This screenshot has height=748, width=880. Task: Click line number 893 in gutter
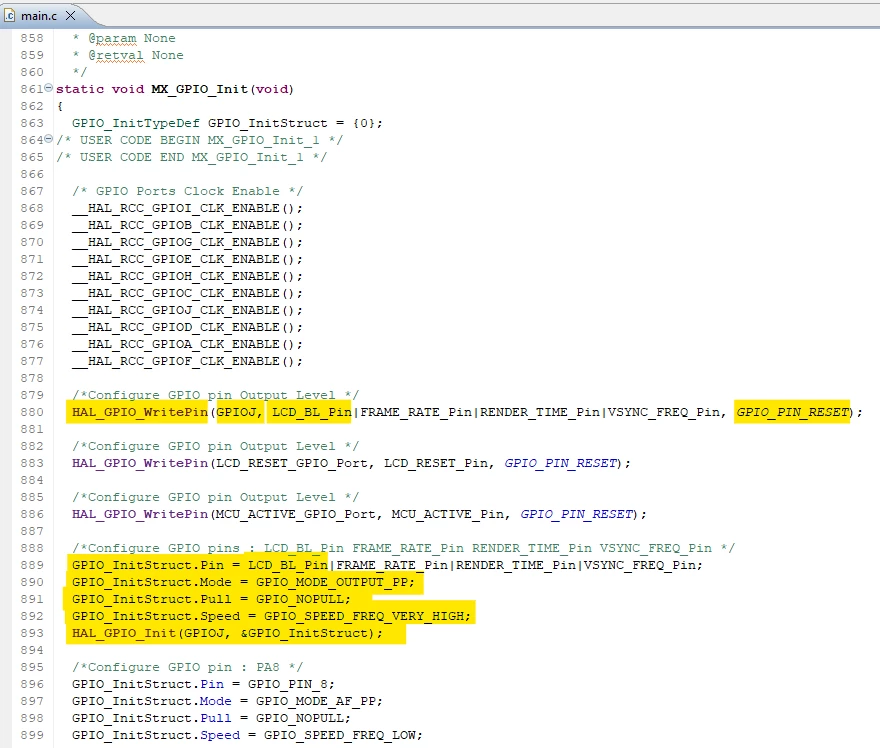[32, 634]
